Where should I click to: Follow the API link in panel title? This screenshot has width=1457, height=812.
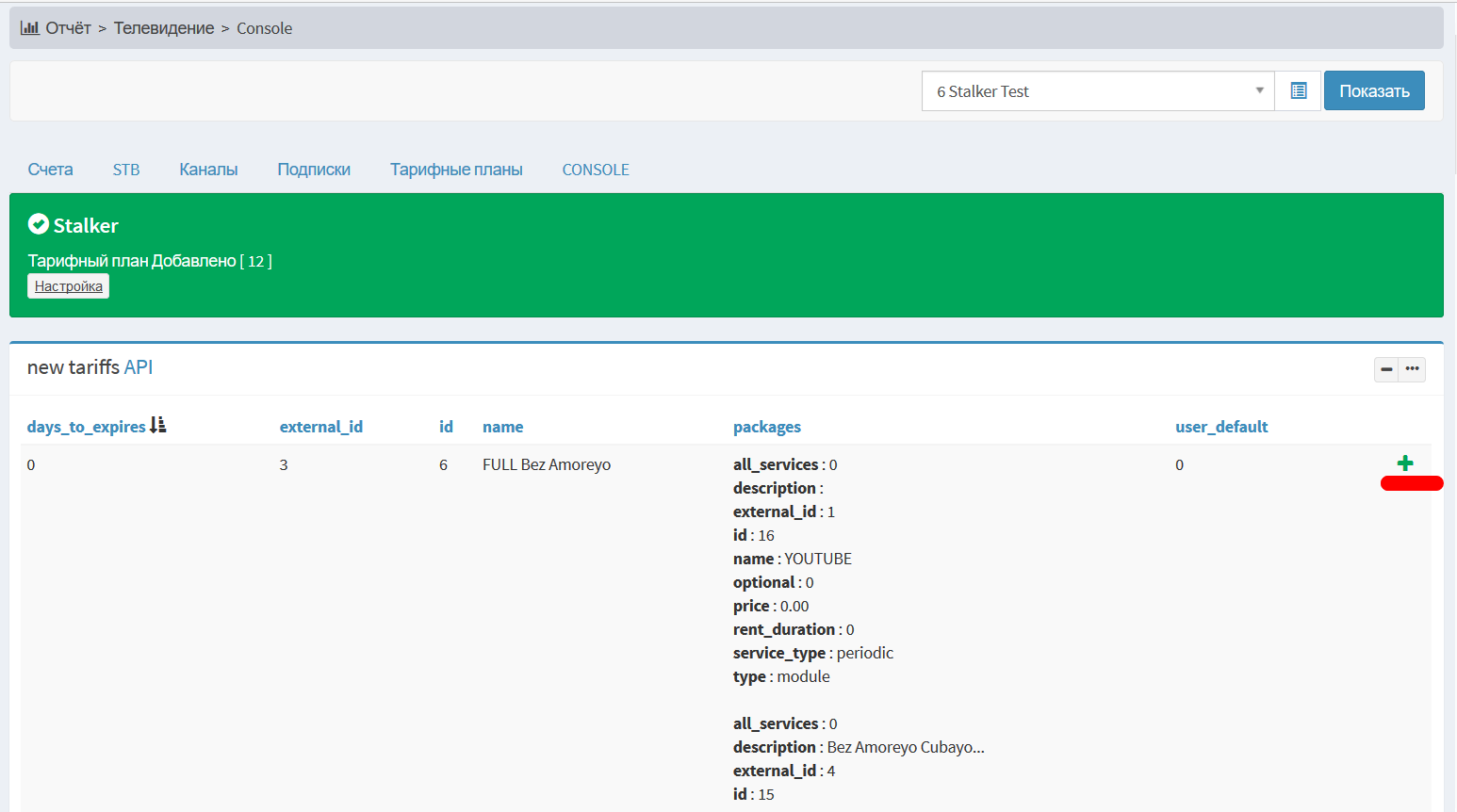click(139, 367)
